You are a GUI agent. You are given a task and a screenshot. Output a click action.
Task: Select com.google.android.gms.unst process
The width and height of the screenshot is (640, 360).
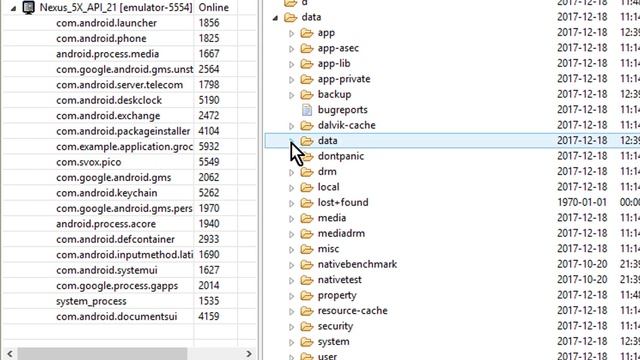(124, 69)
